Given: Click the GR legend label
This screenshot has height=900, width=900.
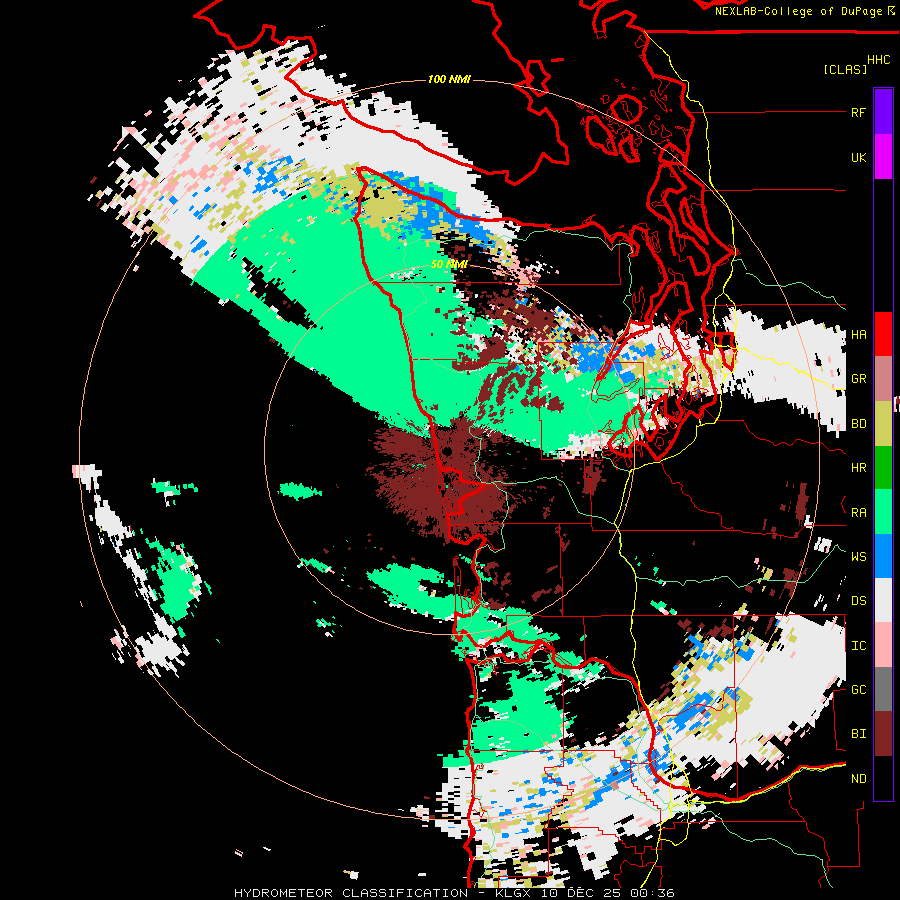Looking at the screenshot, I should coord(858,379).
